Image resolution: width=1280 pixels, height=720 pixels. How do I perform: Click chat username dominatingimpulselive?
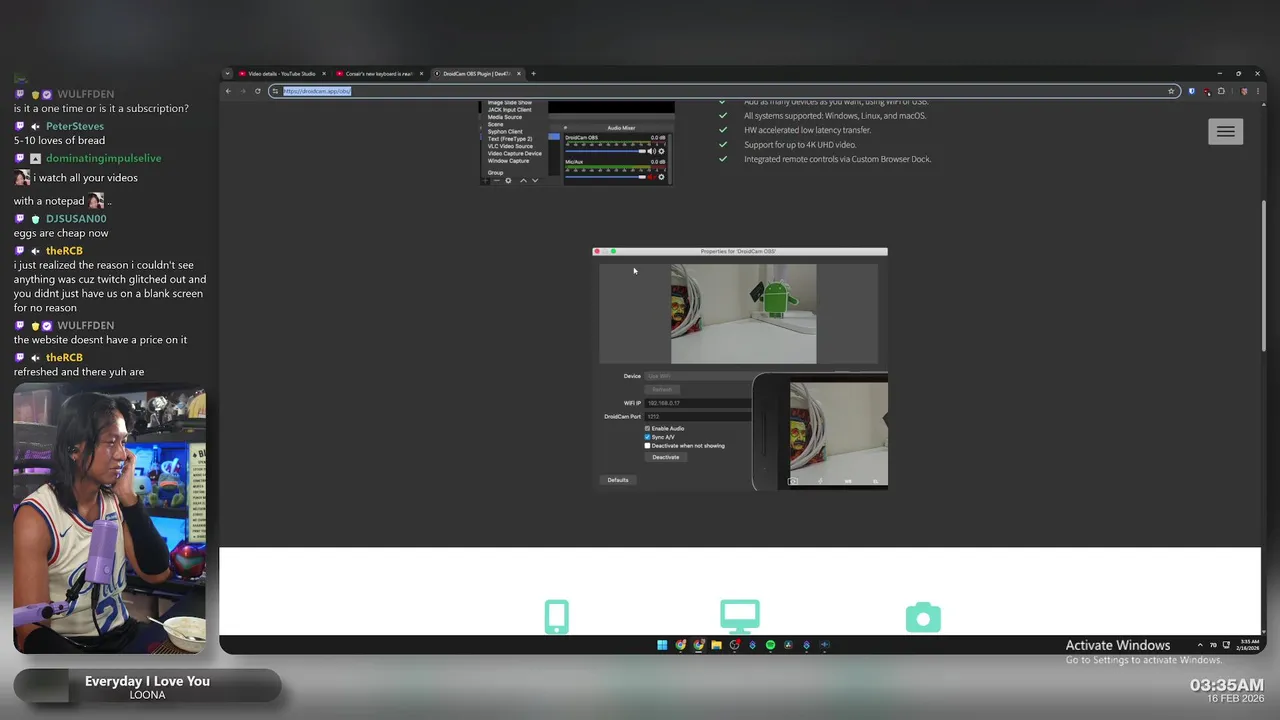click(x=103, y=158)
